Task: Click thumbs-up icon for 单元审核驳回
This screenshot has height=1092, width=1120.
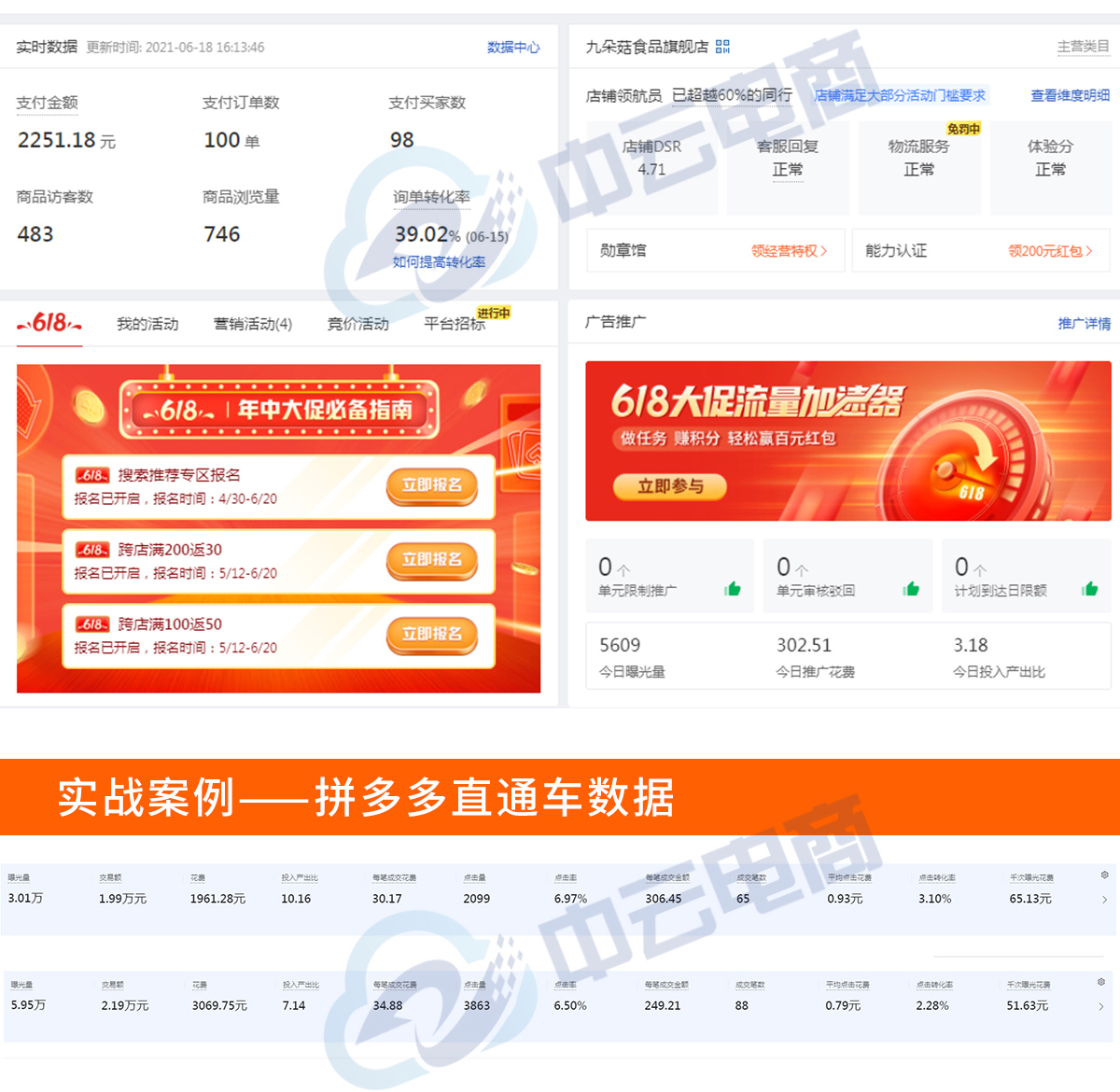Action: (x=911, y=589)
